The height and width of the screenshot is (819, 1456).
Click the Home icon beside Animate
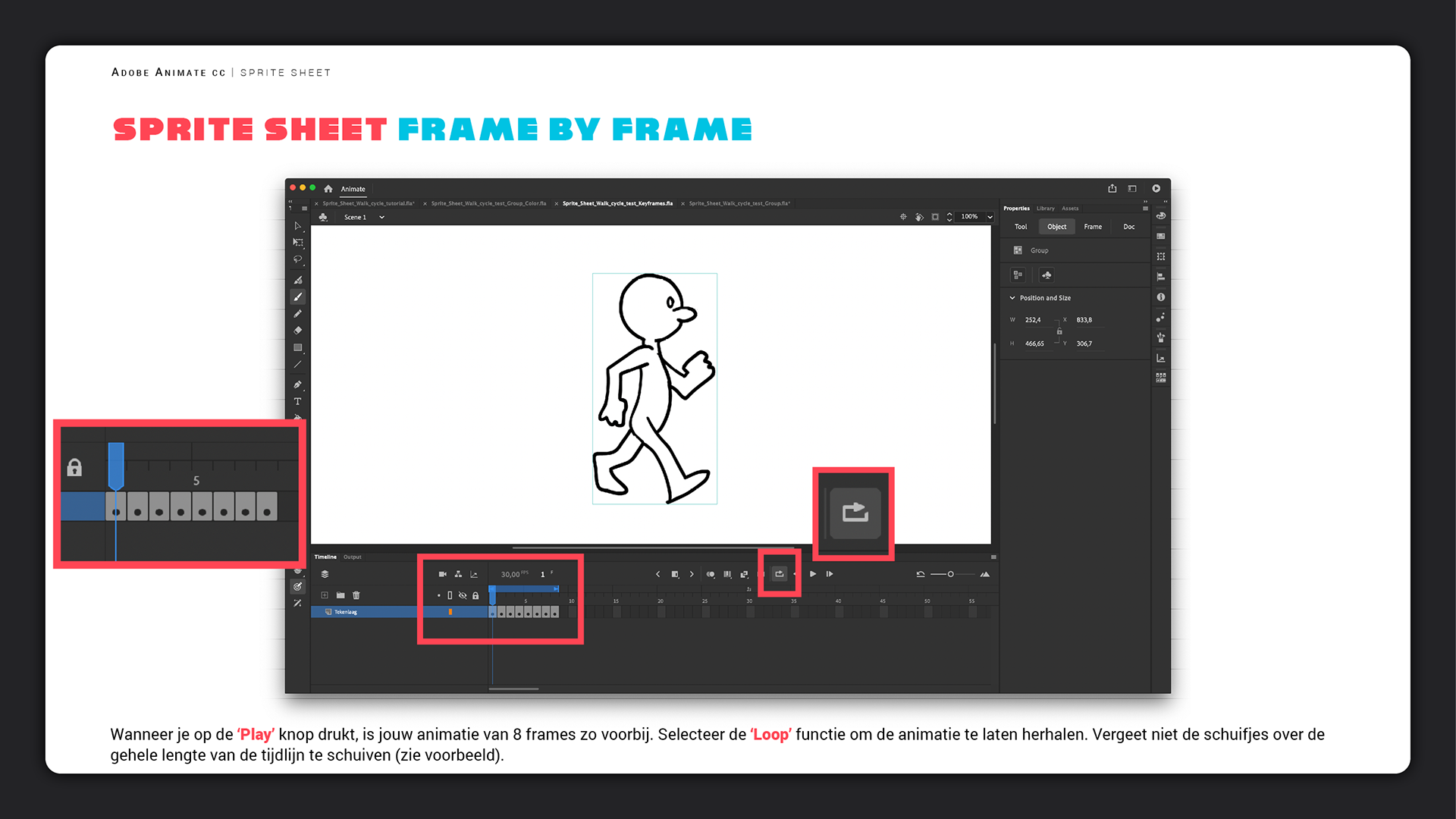click(328, 189)
